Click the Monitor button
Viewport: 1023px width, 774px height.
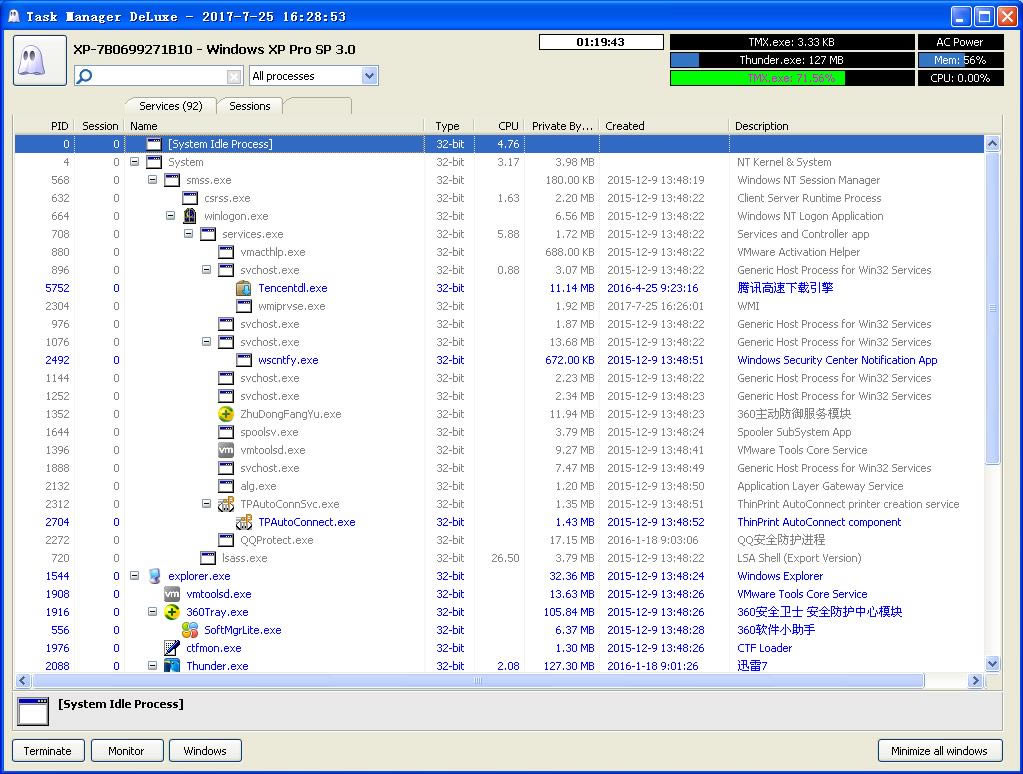[x=126, y=751]
